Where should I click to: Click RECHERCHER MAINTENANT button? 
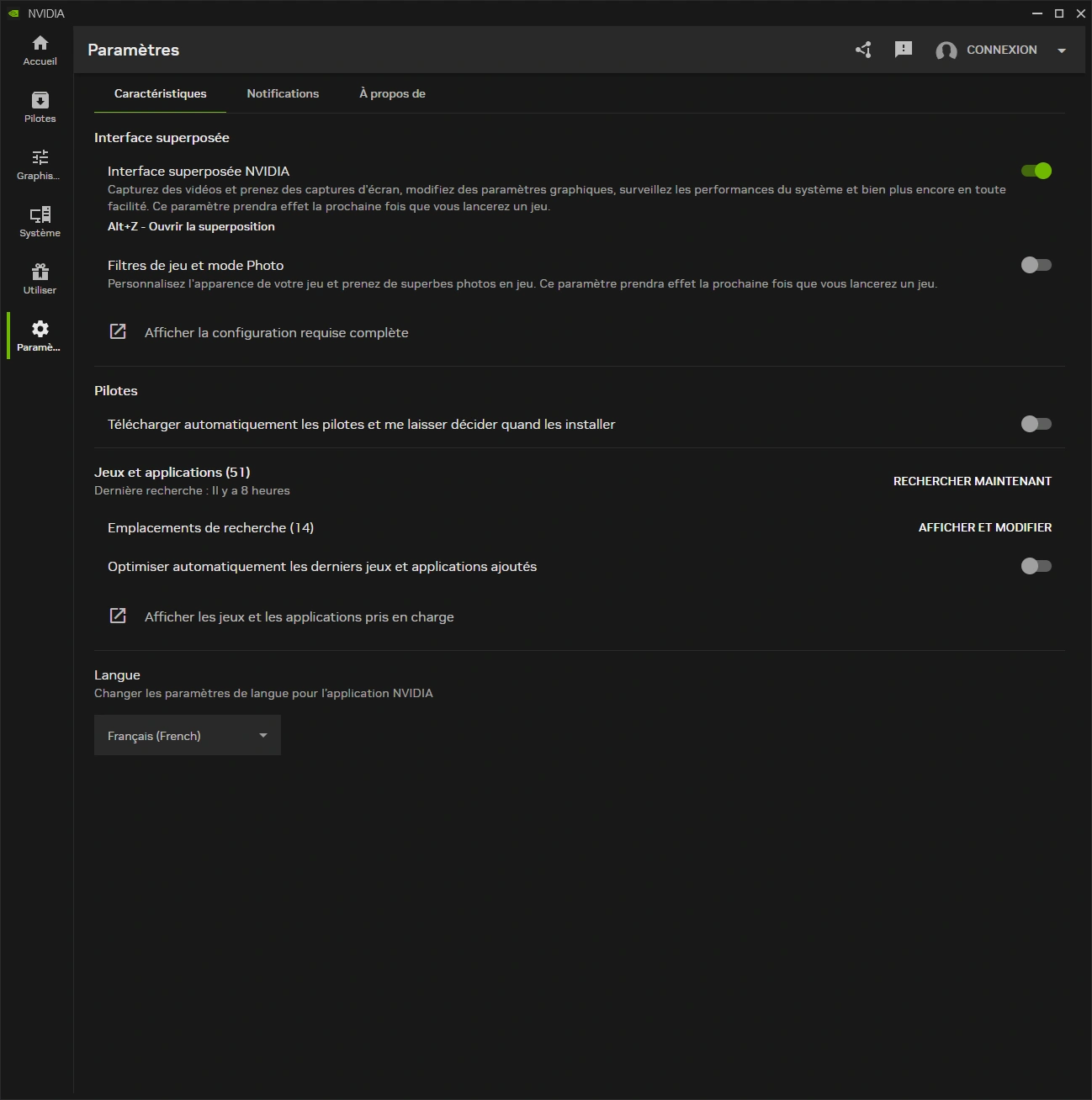click(973, 481)
